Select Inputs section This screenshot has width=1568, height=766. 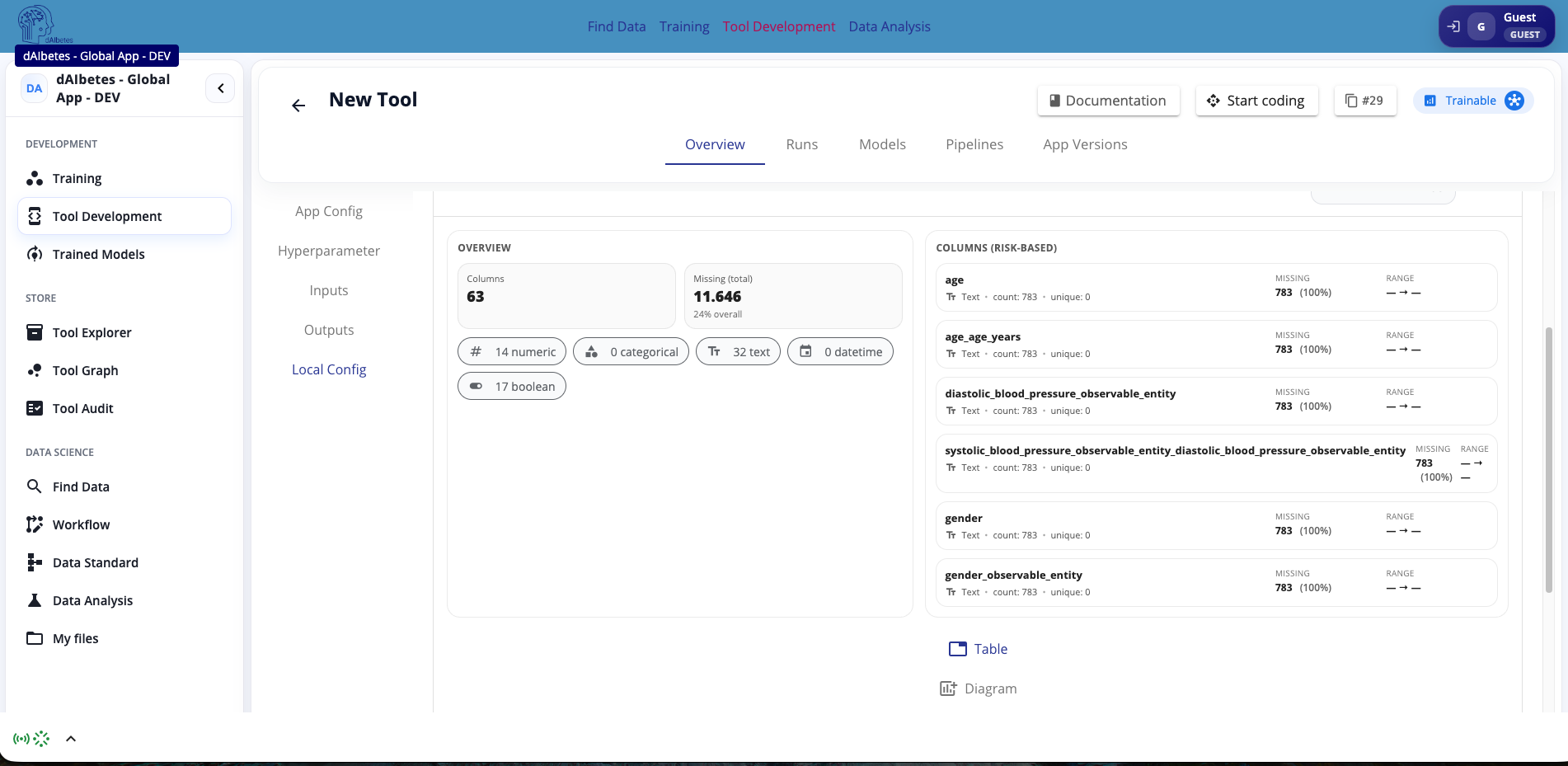(x=329, y=290)
